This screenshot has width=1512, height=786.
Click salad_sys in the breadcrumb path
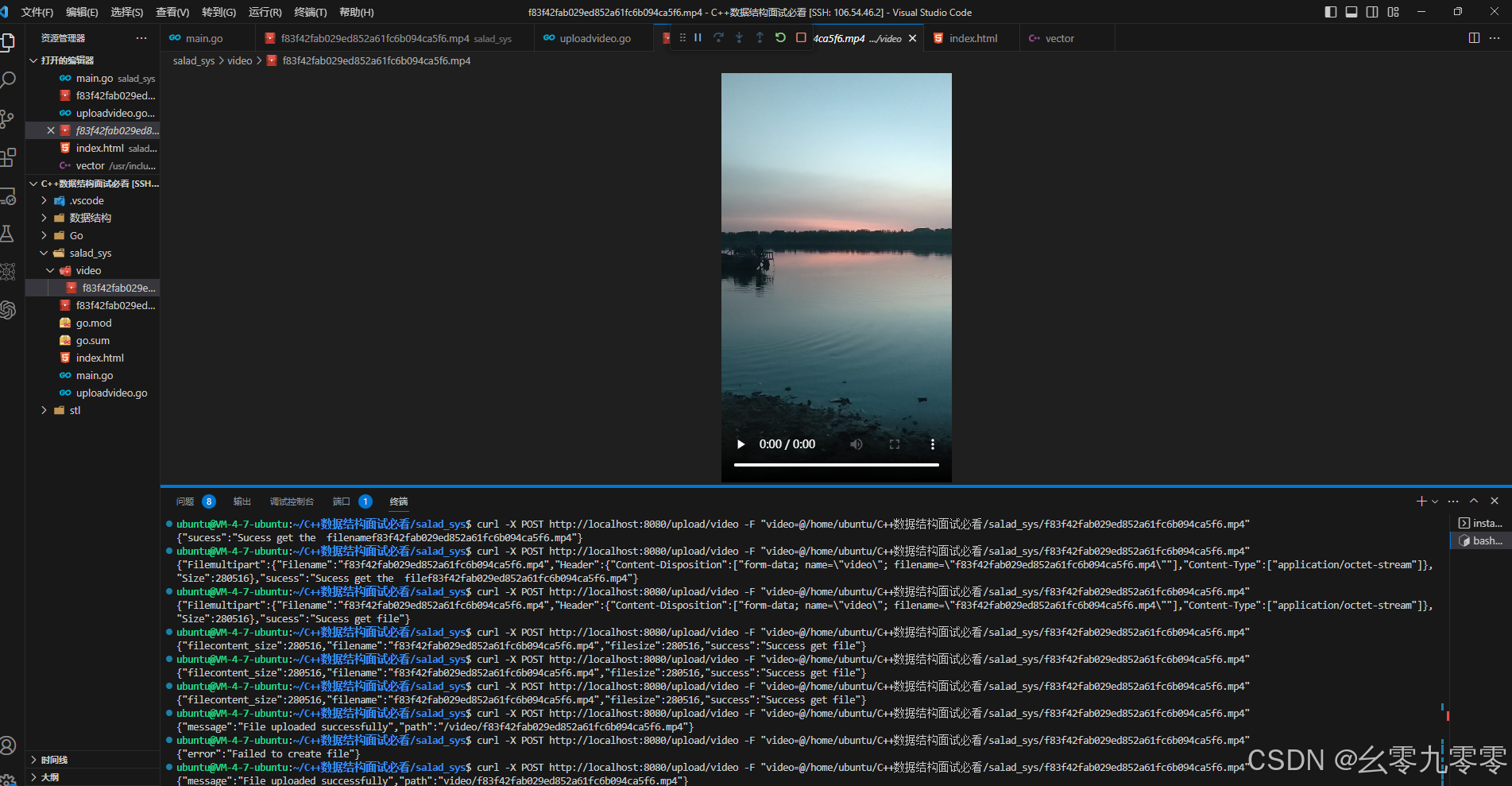(x=194, y=60)
